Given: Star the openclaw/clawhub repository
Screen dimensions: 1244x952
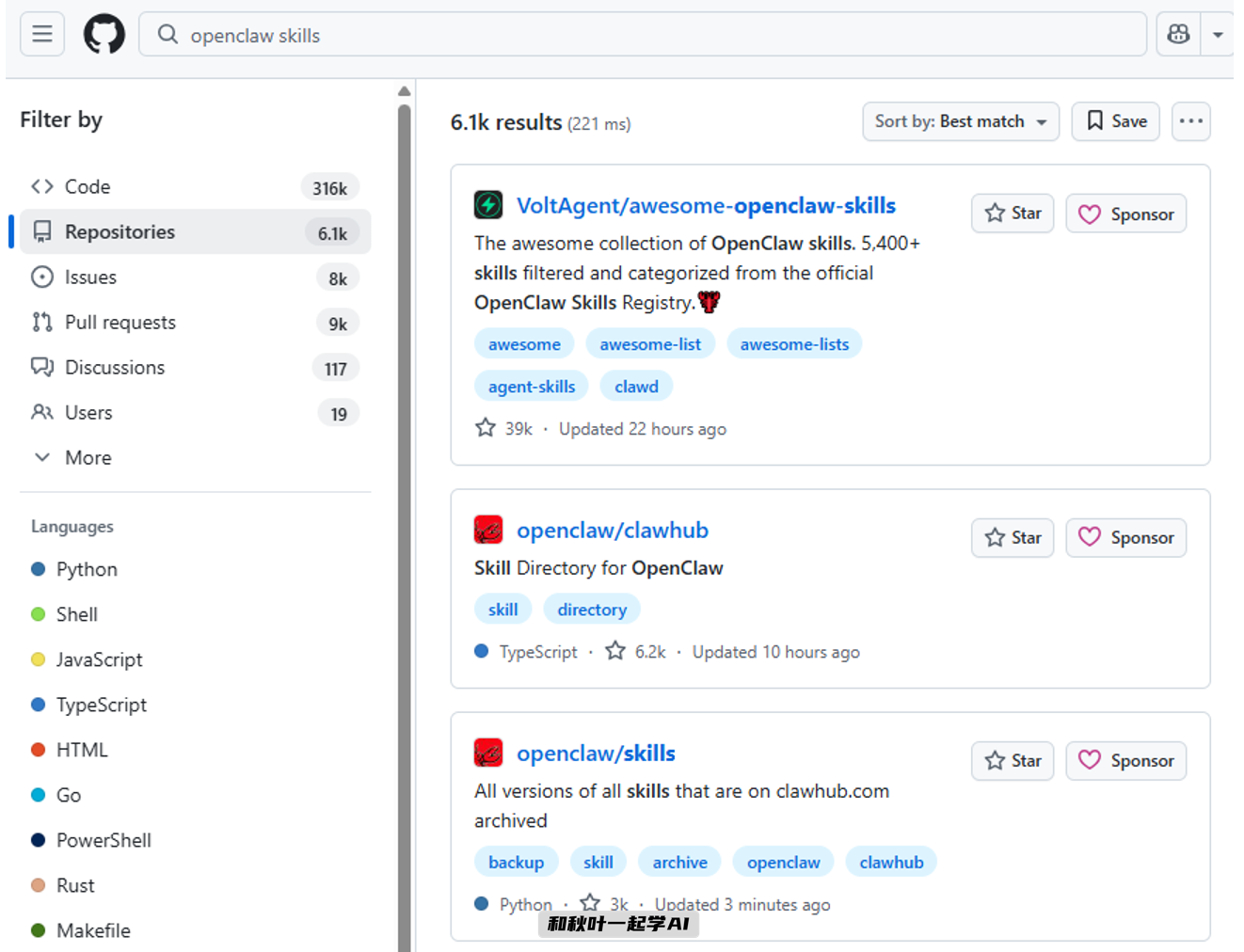Looking at the screenshot, I should tap(1013, 538).
